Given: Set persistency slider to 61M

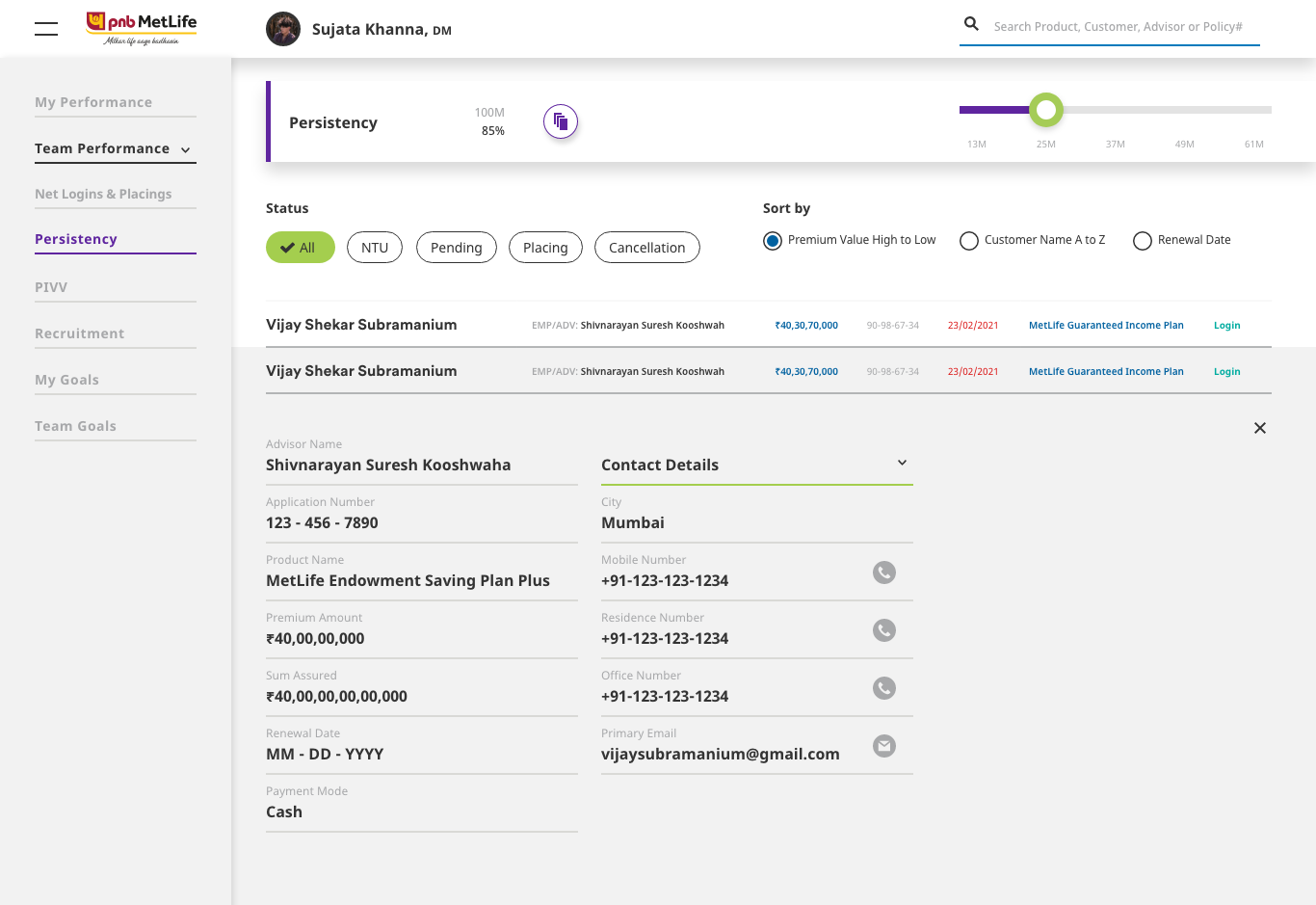Looking at the screenshot, I should click(1254, 144).
